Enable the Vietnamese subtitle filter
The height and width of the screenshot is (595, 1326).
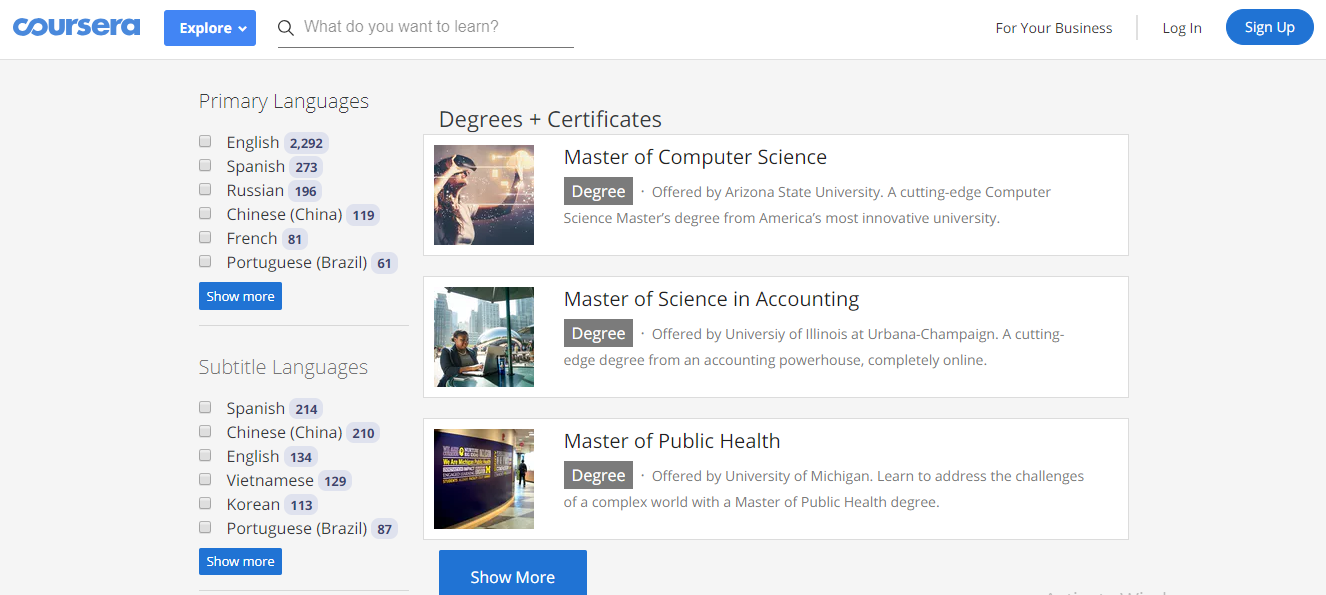205,479
